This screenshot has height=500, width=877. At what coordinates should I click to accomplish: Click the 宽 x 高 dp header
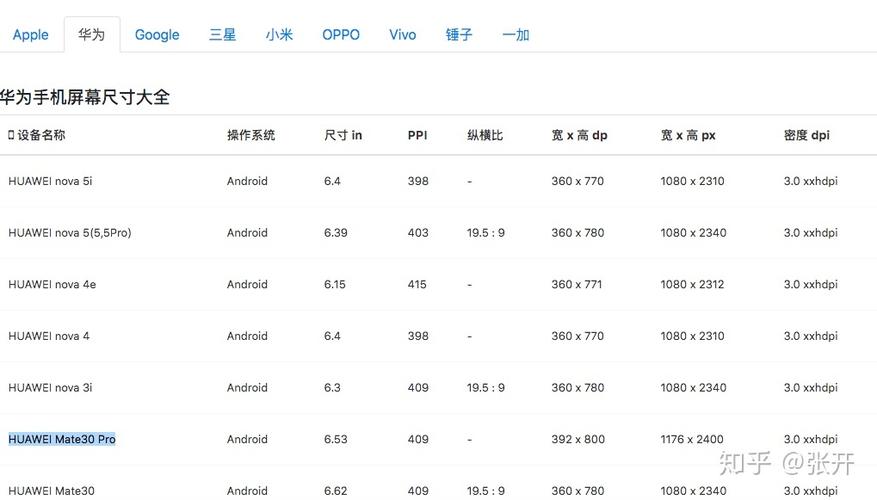[579, 135]
